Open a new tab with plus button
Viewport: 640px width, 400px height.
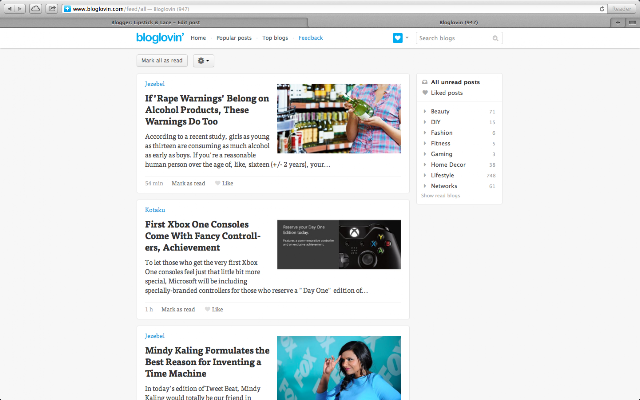(618, 22)
